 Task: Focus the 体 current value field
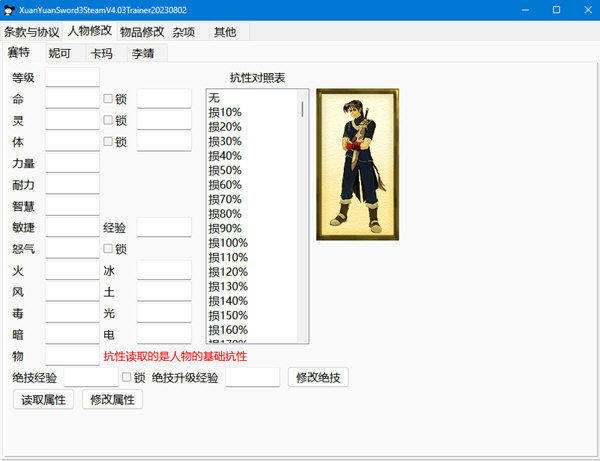click(72, 142)
